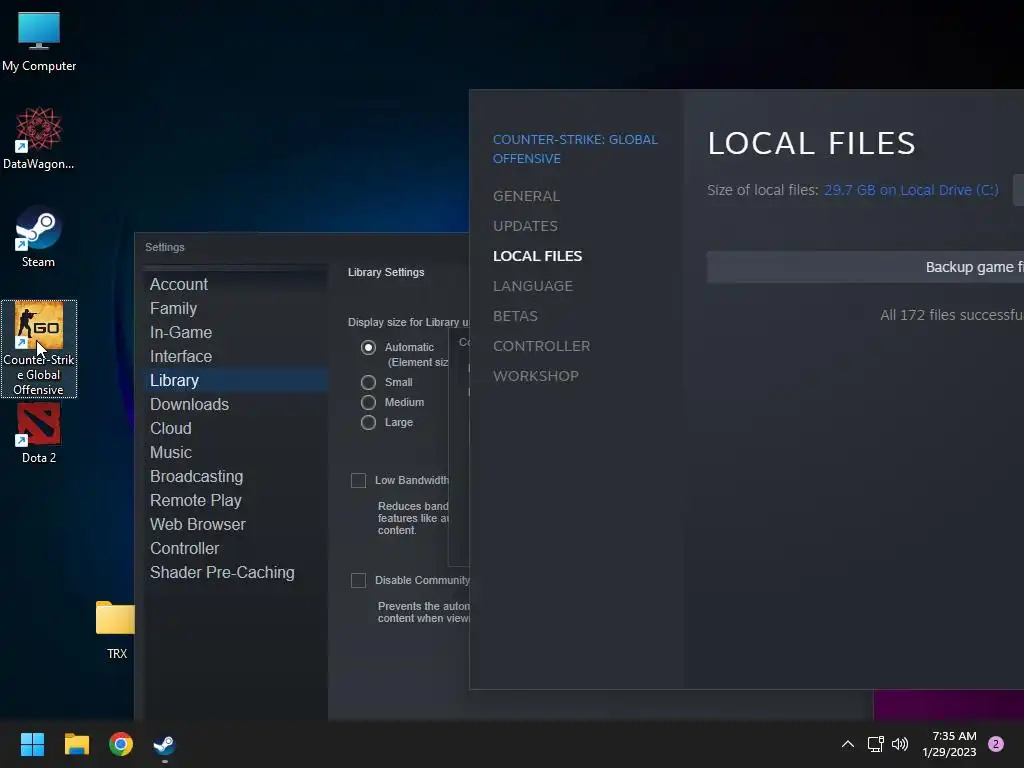Open the volume tray icon
Screen dimensions: 1024x768
[900, 744]
